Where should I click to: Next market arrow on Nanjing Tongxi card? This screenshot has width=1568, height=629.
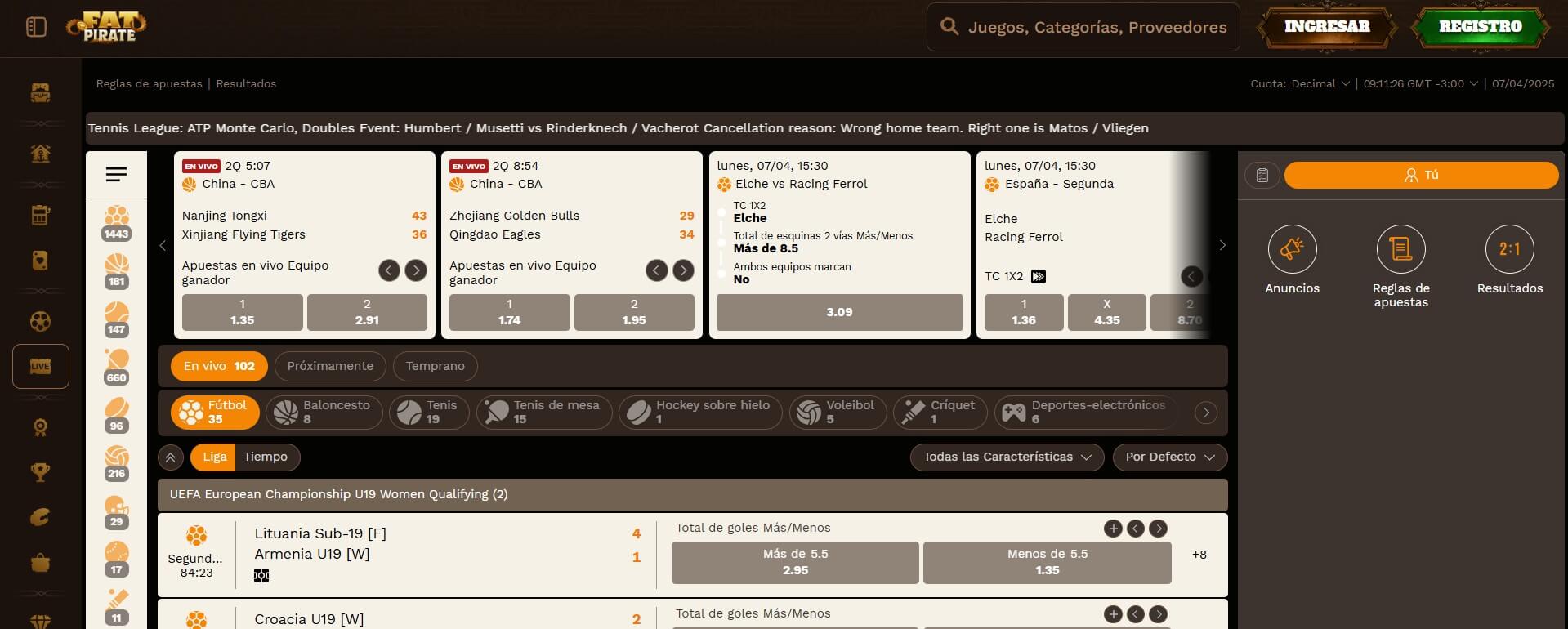point(416,270)
